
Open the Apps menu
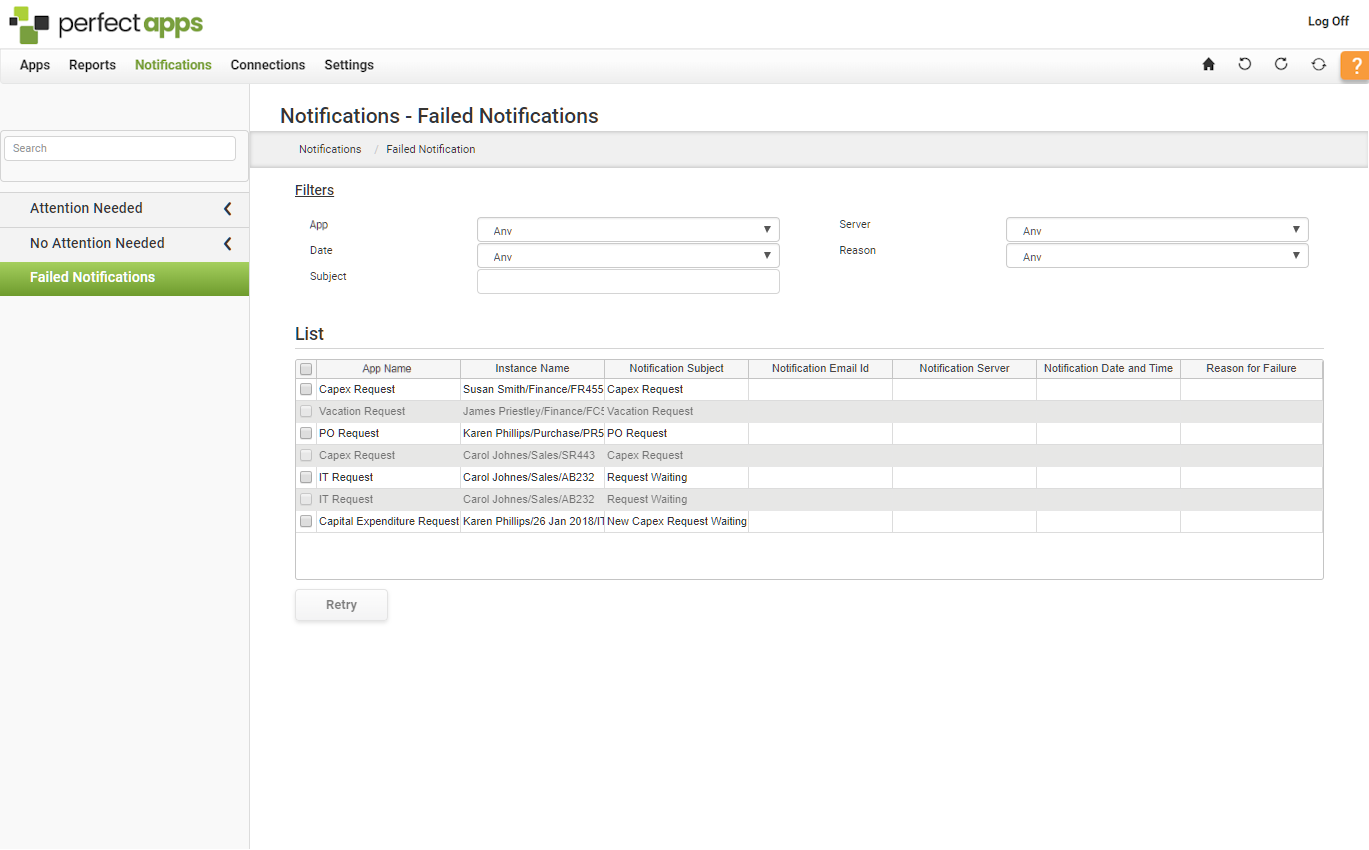(35, 65)
